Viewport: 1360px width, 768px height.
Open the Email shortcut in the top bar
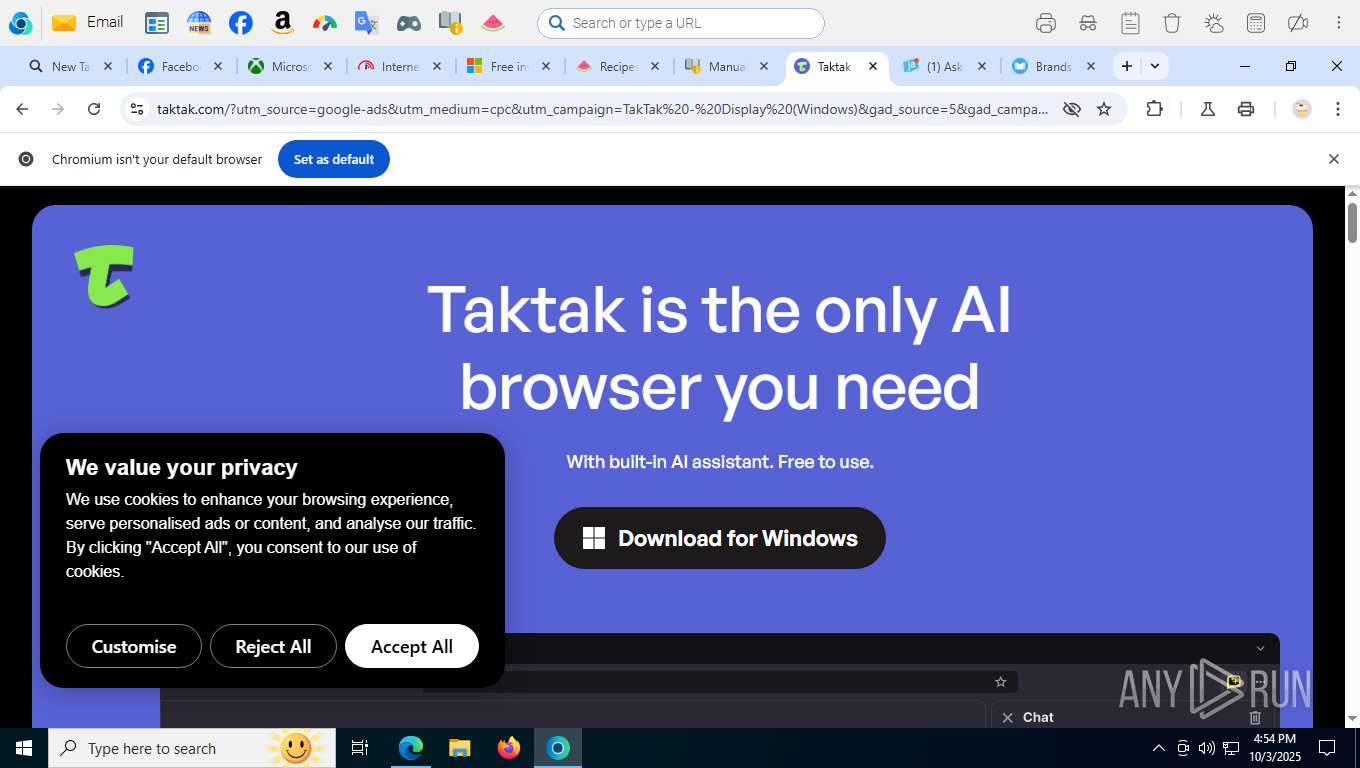coord(88,22)
